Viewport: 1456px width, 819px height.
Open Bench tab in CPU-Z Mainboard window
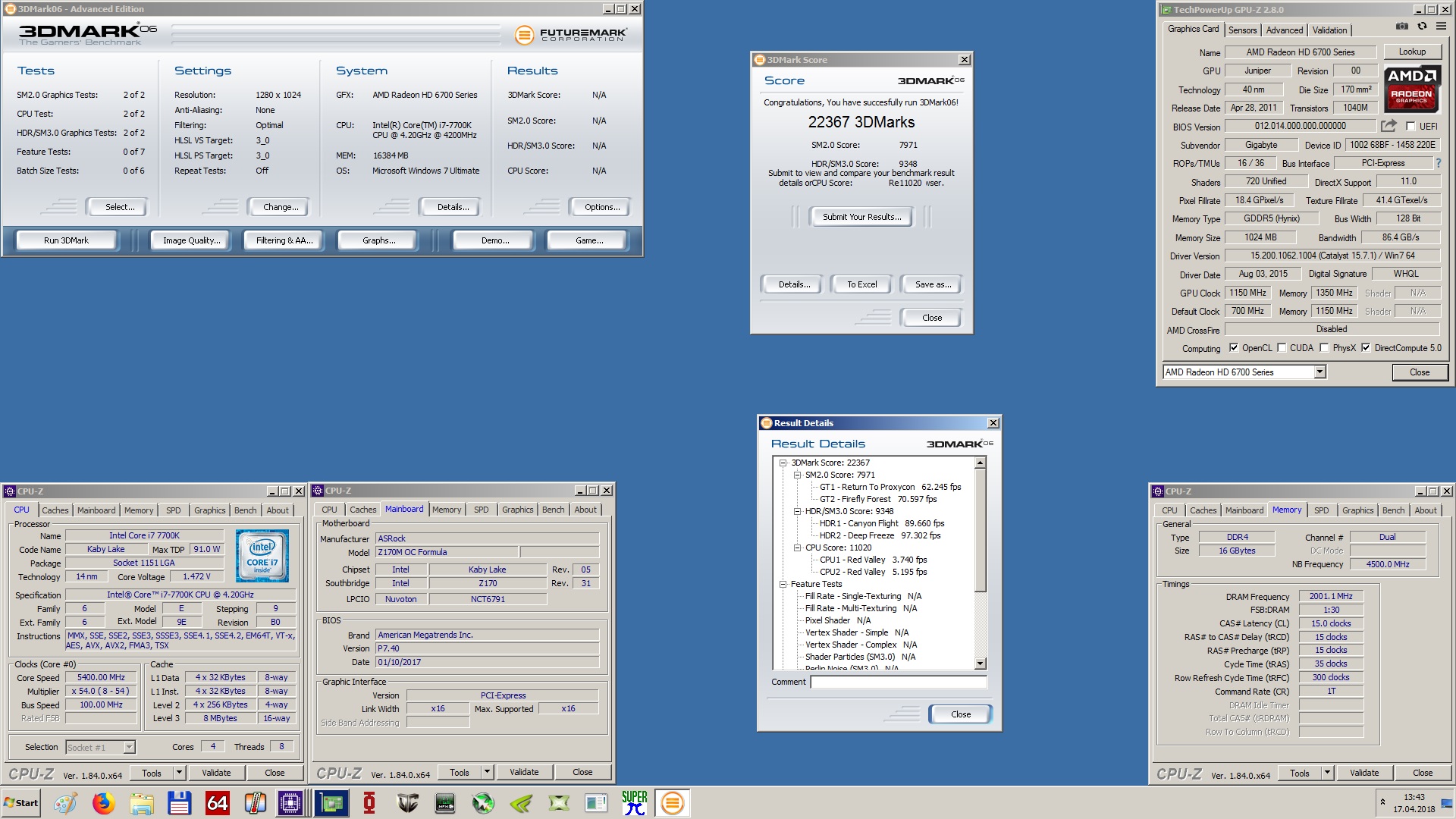[553, 510]
